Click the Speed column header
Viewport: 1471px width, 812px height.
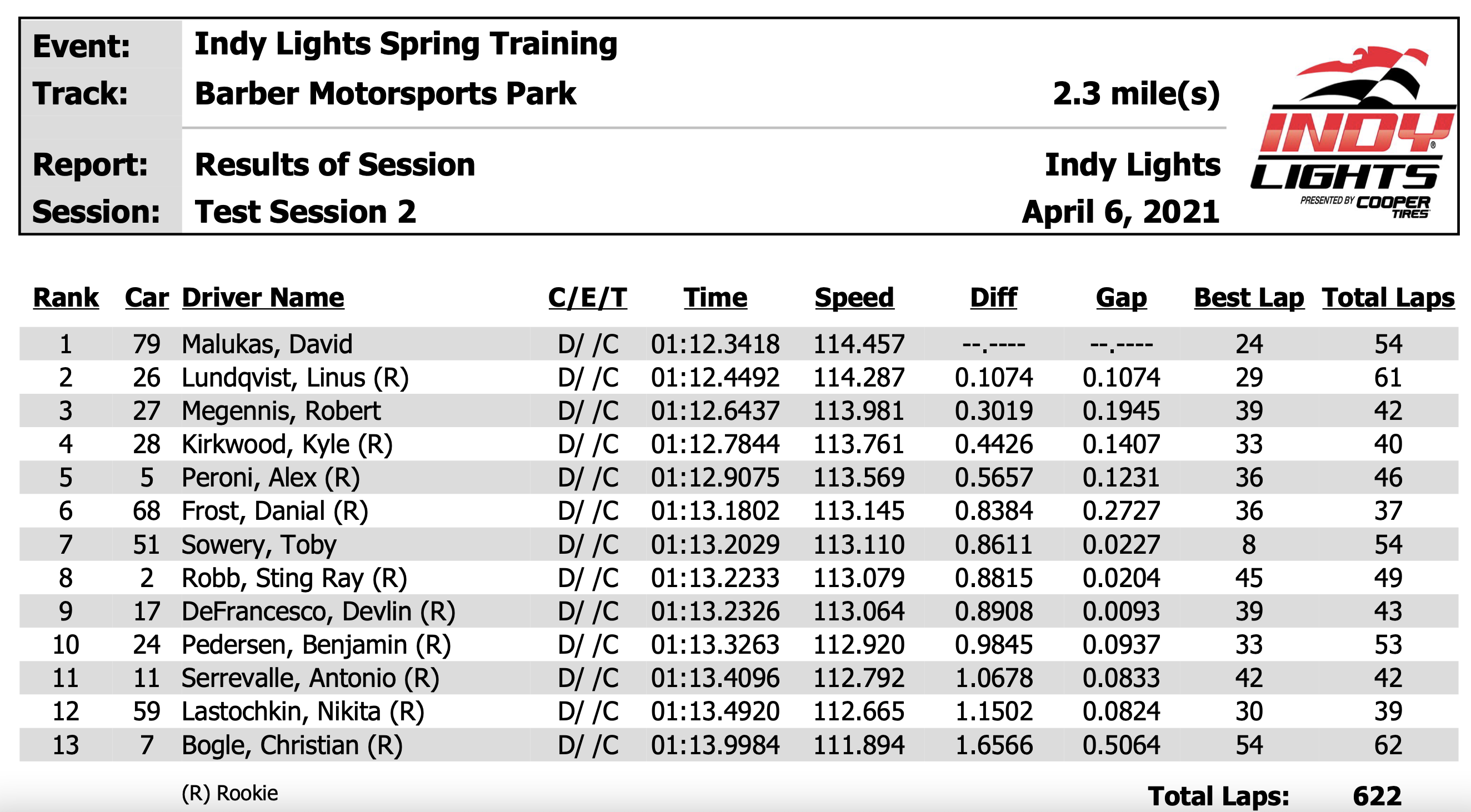point(854,298)
